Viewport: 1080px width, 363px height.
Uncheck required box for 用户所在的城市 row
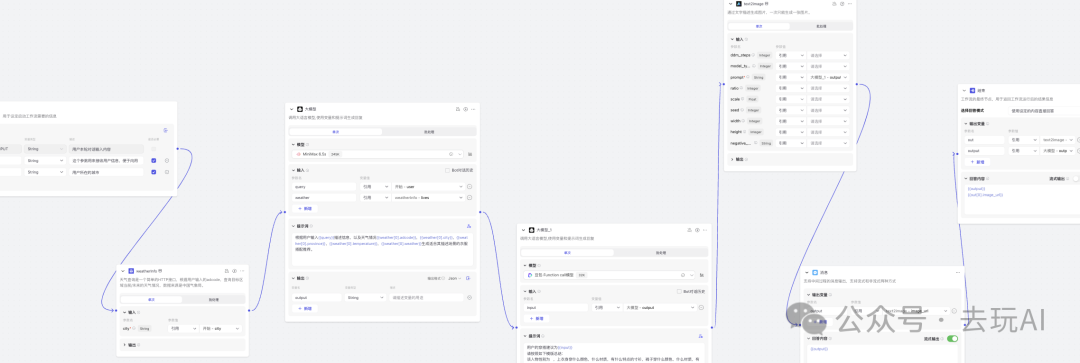click(x=154, y=172)
